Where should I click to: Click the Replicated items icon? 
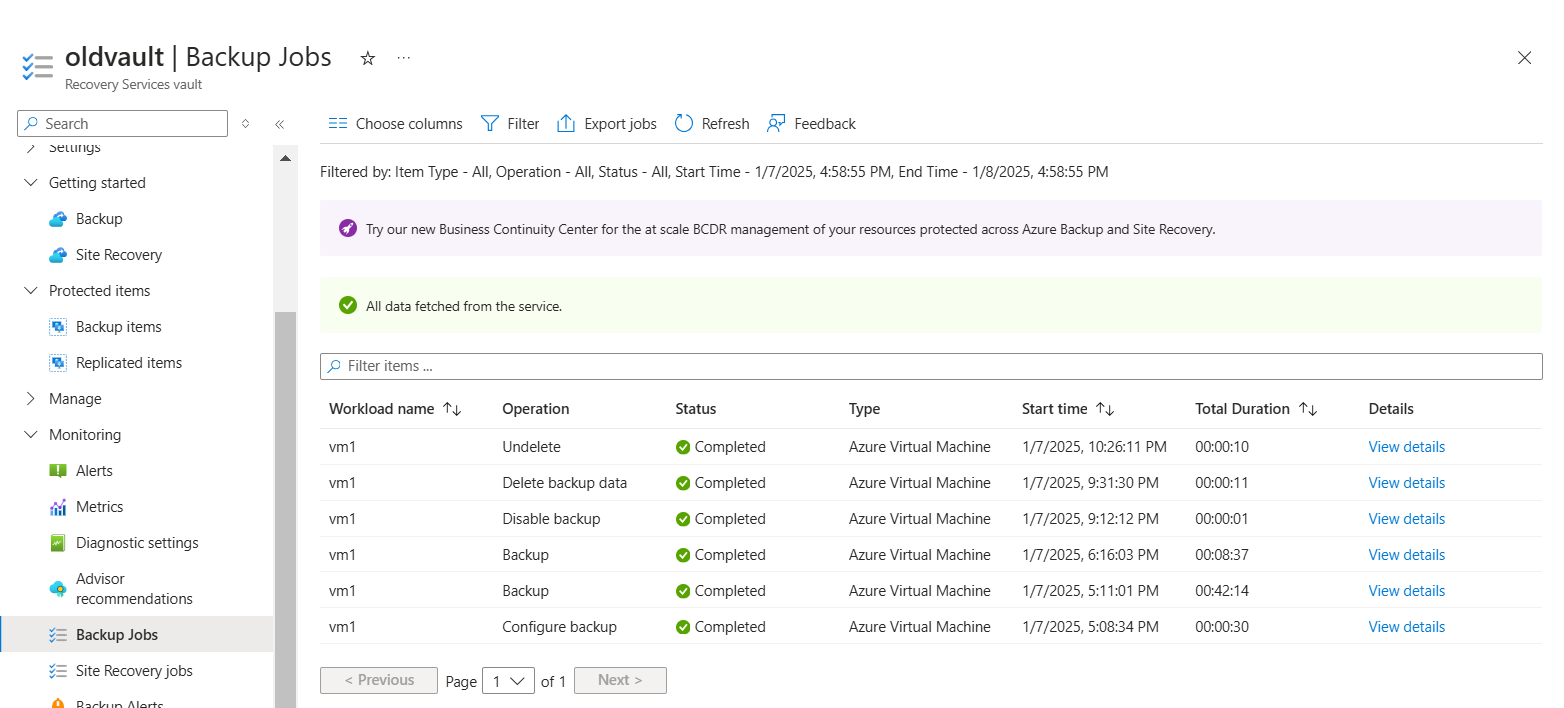coord(58,363)
